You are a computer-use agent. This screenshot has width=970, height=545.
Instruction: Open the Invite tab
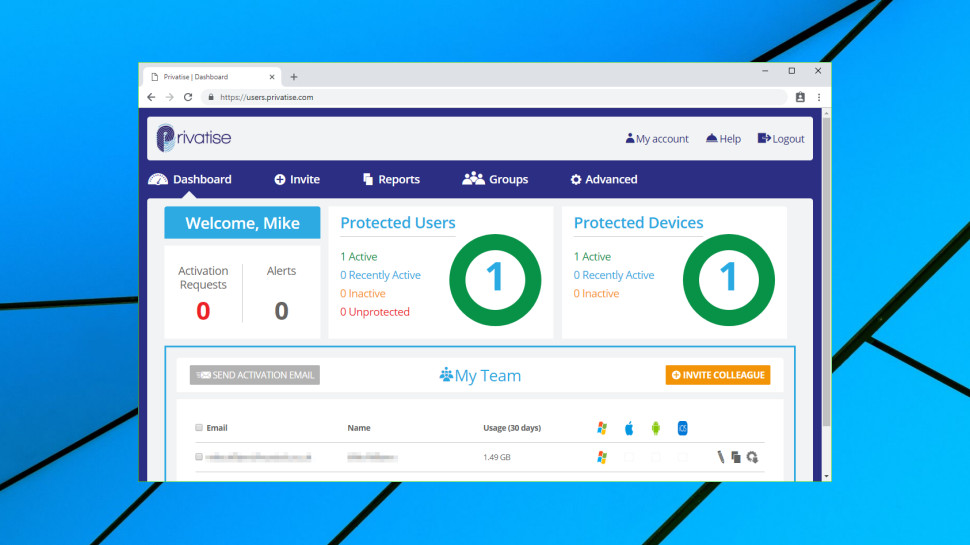point(297,179)
